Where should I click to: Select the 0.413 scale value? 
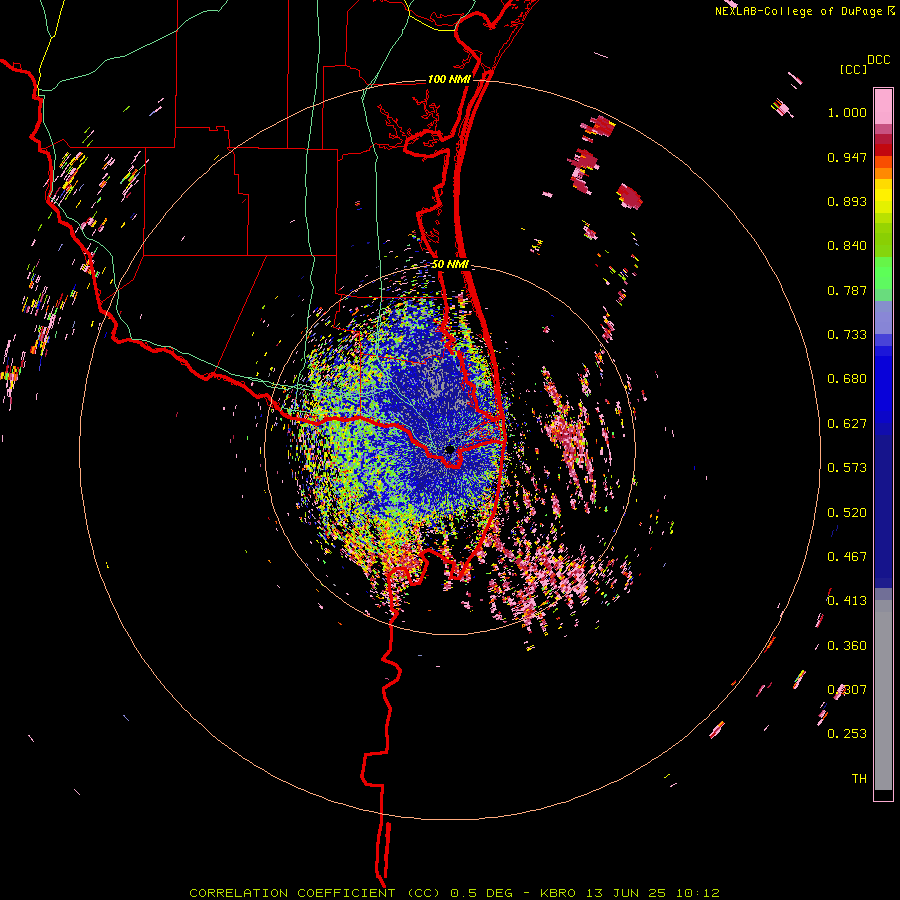coord(847,601)
